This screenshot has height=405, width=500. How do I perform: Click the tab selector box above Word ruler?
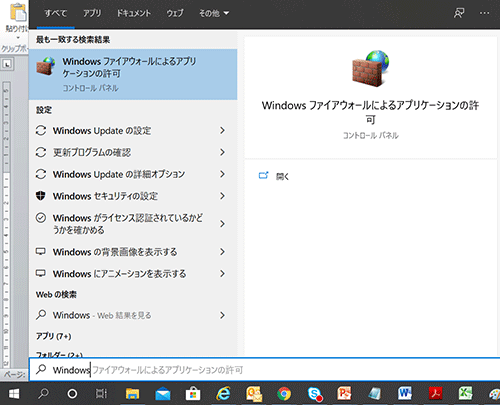(x=7, y=64)
